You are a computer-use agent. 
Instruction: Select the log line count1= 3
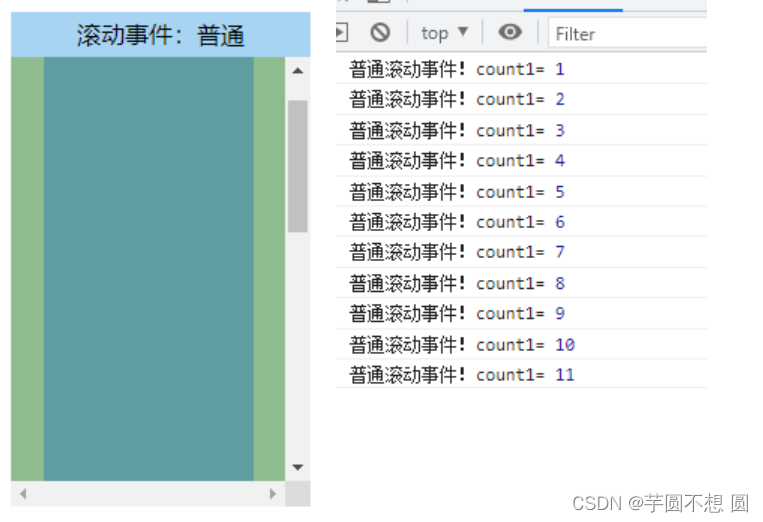(x=521, y=130)
